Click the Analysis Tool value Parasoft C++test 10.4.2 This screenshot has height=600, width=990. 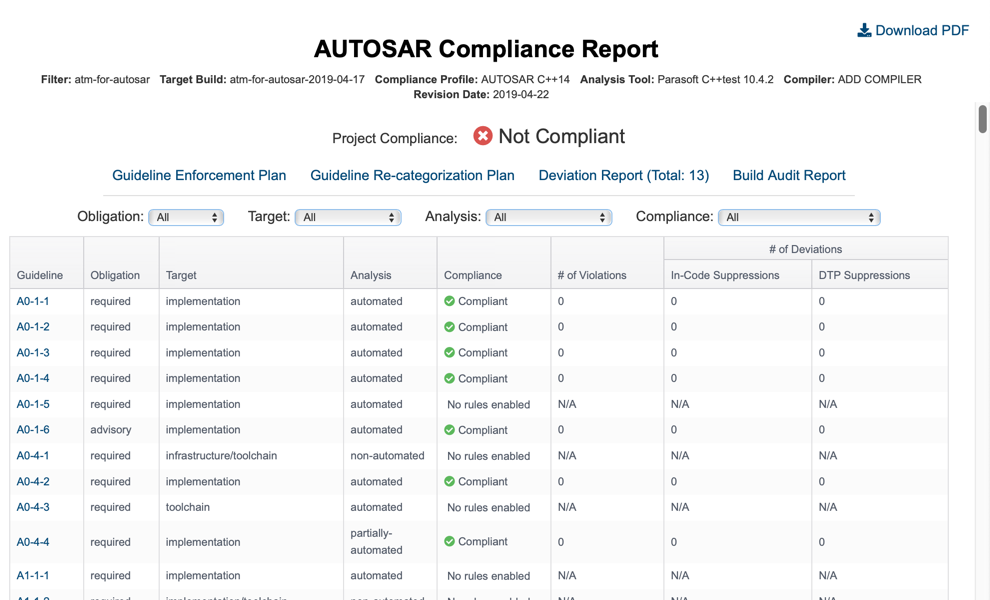coord(715,80)
